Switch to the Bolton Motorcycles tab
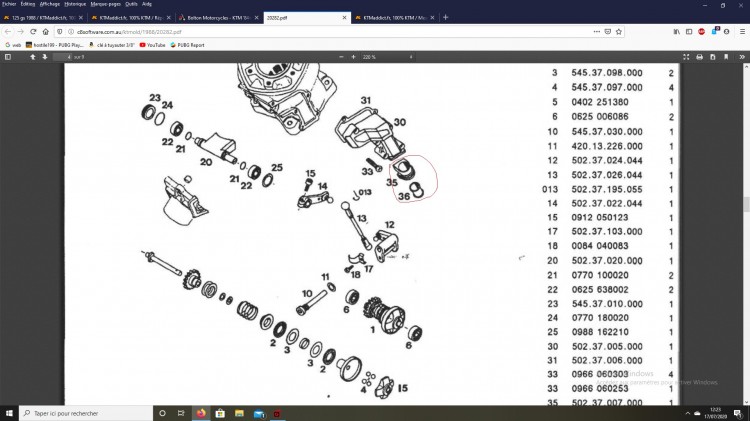The width and height of the screenshot is (750, 421). click(x=218, y=18)
